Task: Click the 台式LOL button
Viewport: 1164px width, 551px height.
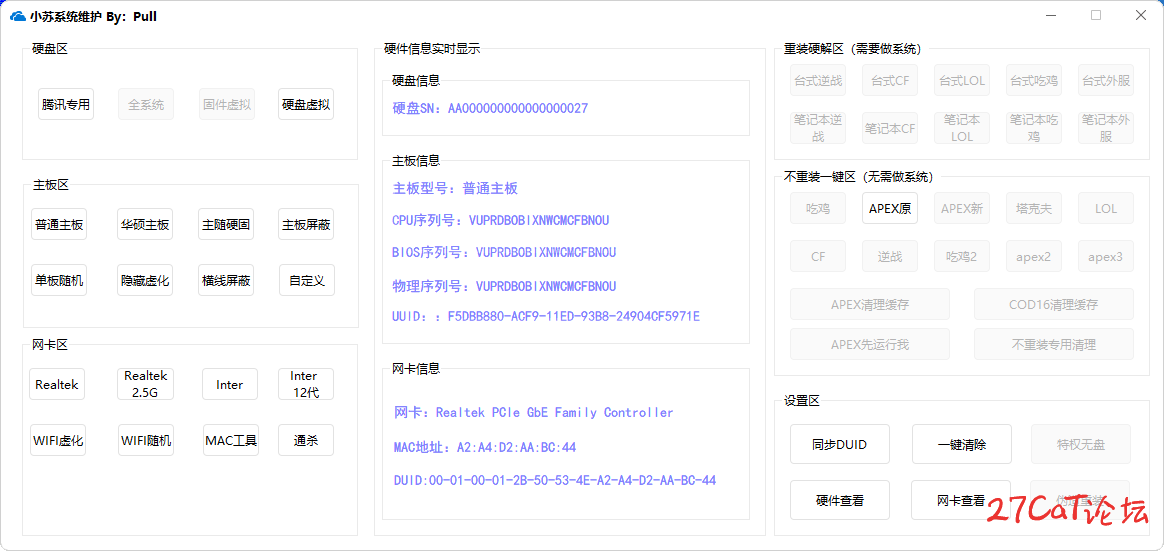Action: (x=961, y=80)
